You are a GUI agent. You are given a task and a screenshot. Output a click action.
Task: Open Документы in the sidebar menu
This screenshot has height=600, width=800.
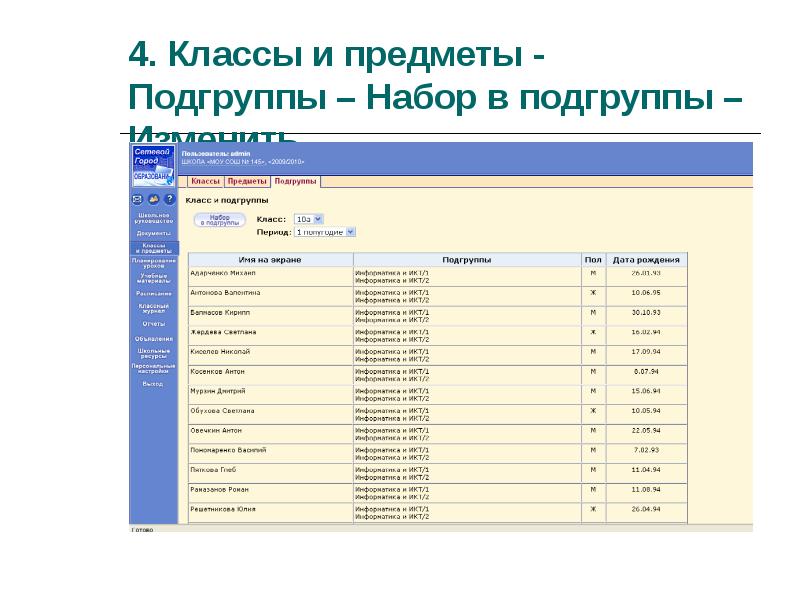tap(154, 233)
